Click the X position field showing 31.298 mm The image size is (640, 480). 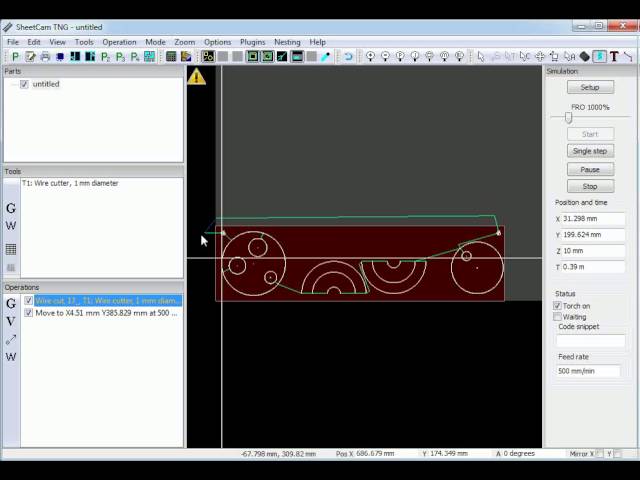[x=593, y=219]
